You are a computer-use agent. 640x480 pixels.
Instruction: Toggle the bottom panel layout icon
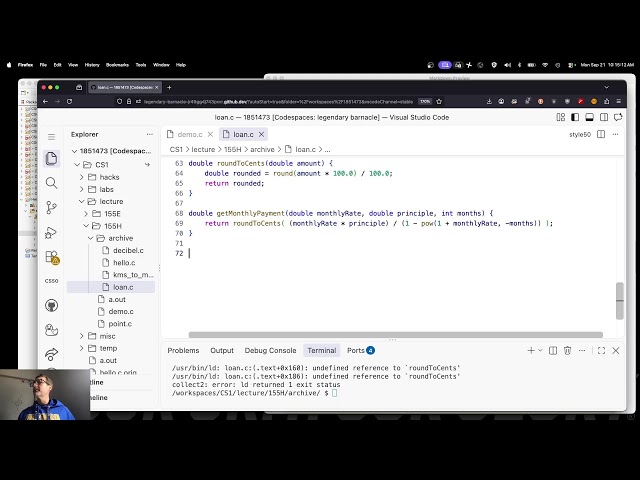pyautogui.click(x=589, y=118)
